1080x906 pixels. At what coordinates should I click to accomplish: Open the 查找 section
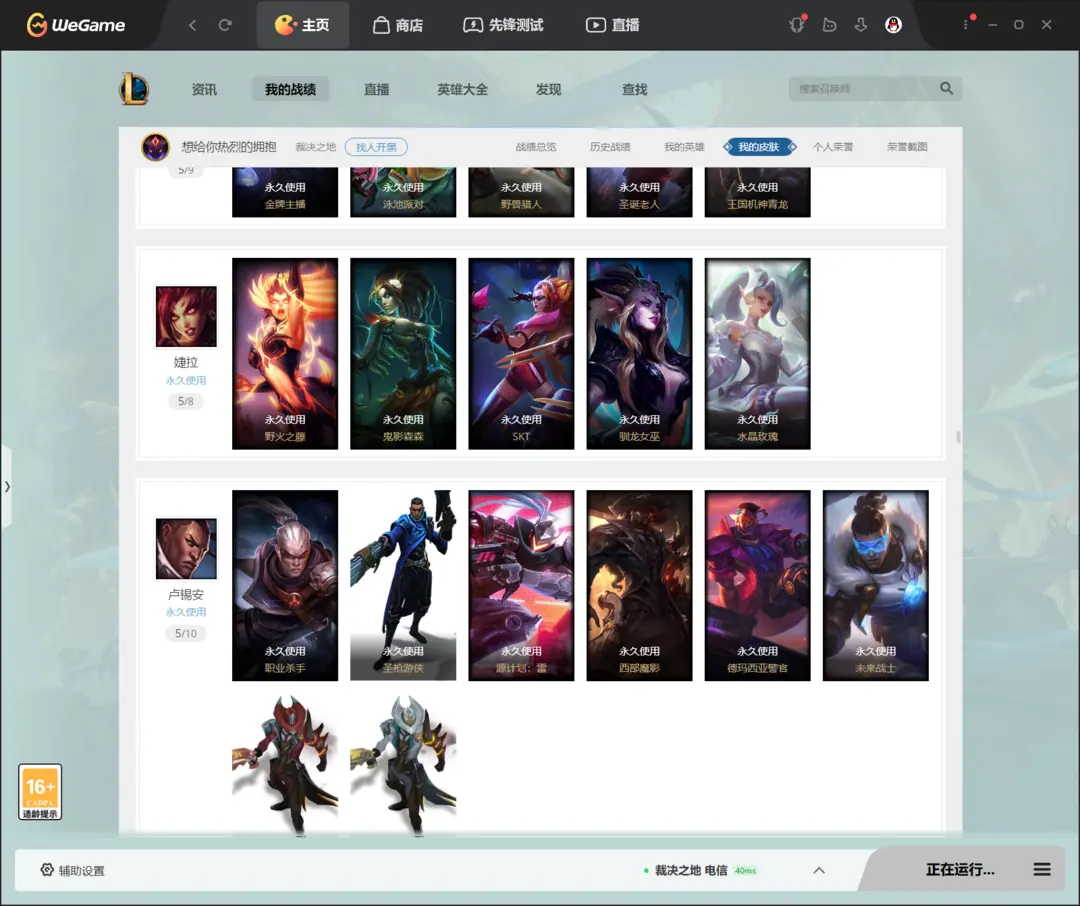tap(634, 90)
